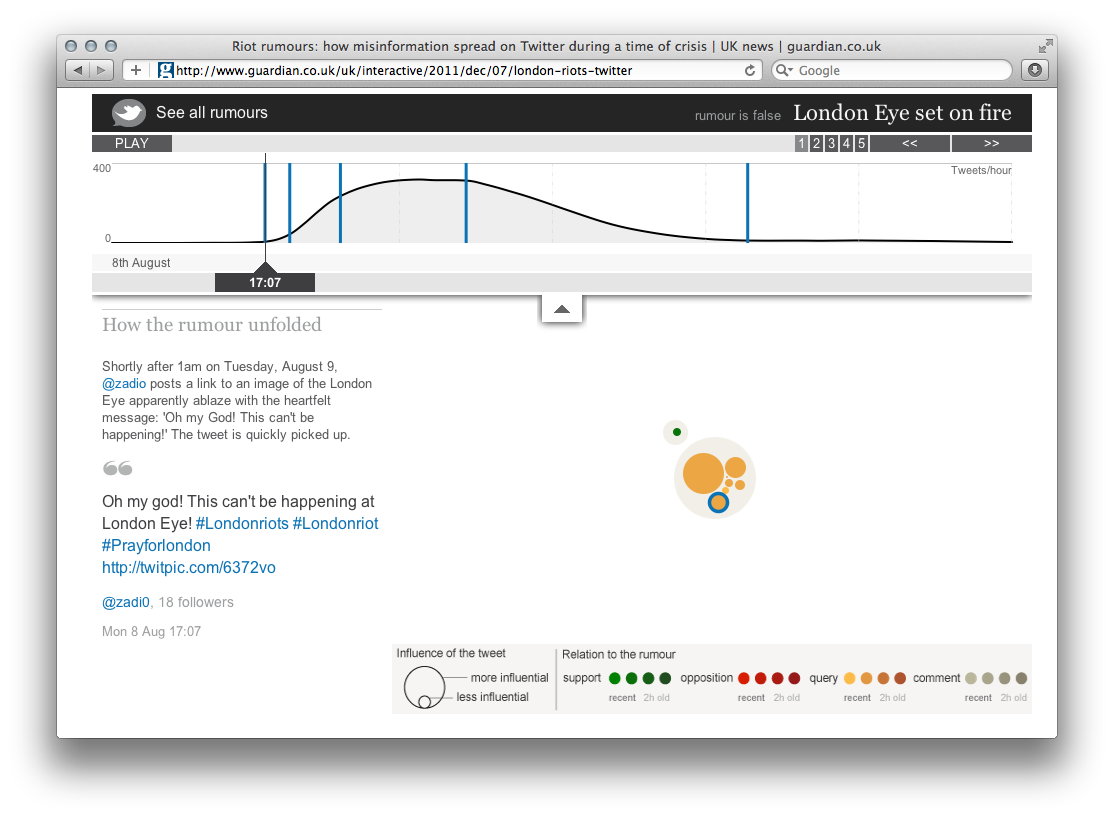
Task: Click the reload icon in the address bar
Action: pos(750,70)
